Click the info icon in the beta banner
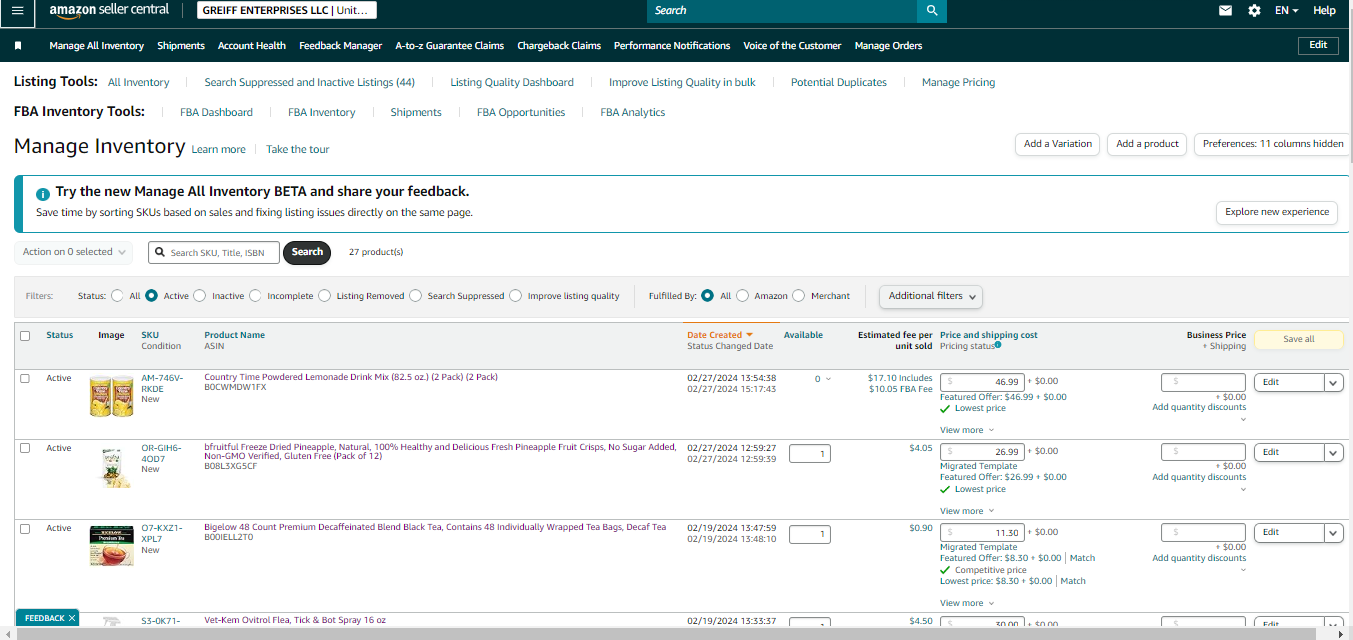This screenshot has width=1353, height=640. (43, 194)
